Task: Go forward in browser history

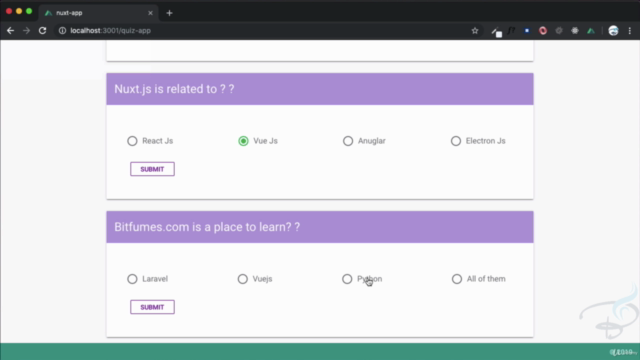Action: (27, 31)
